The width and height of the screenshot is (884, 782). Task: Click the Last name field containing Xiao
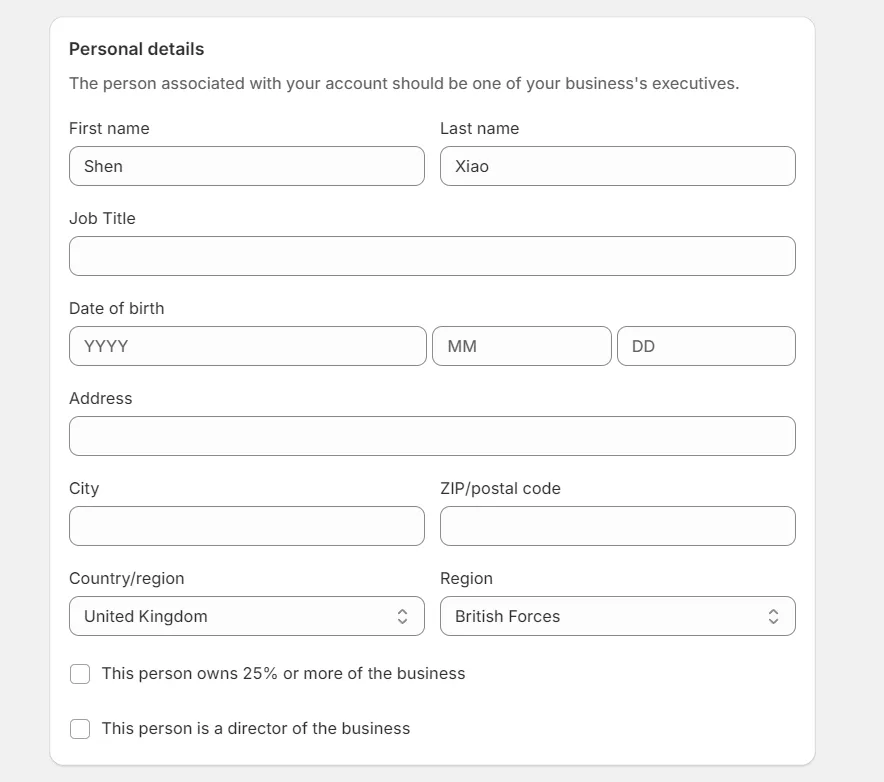(x=617, y=166)
